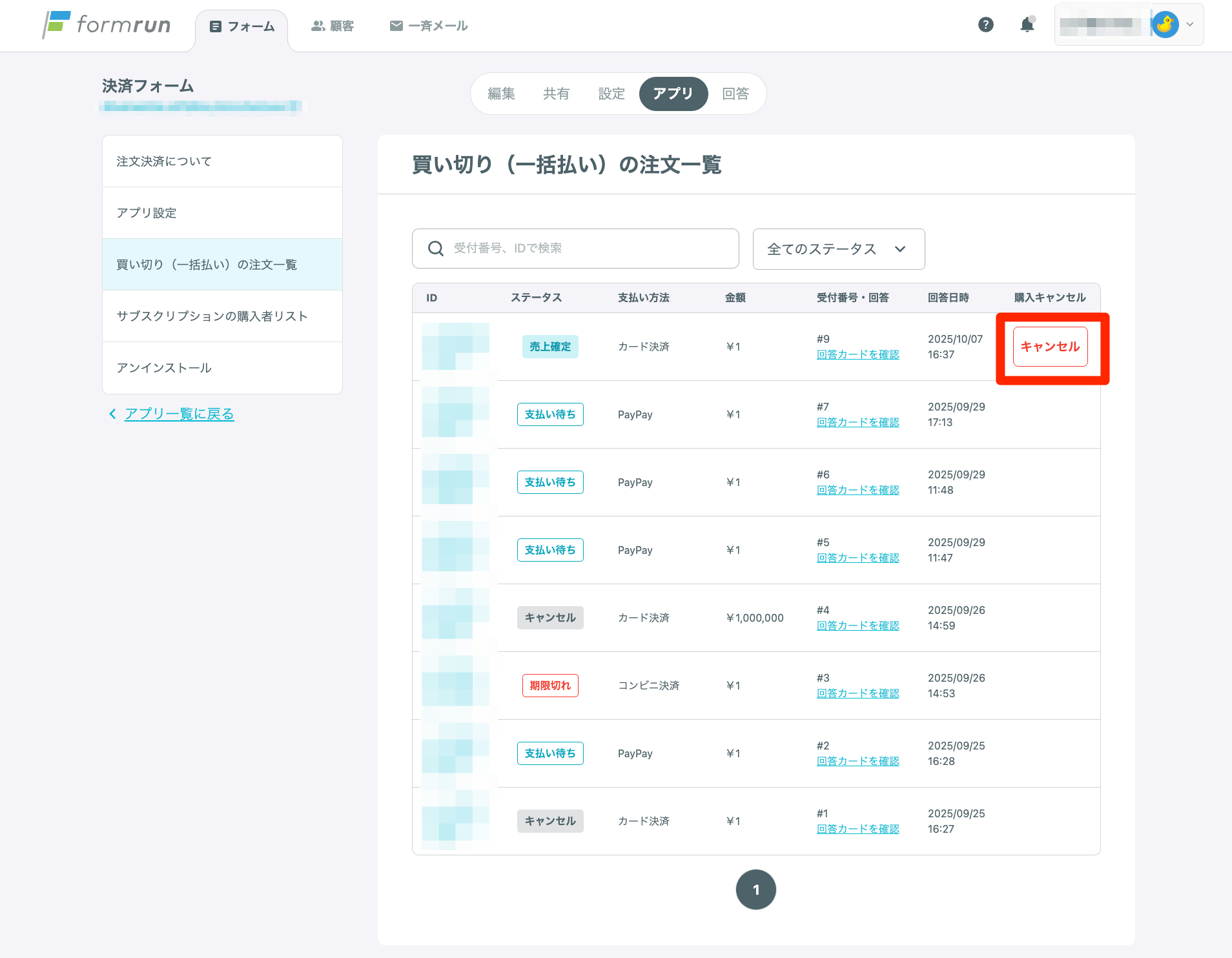Open the 回答 tab
This screenshot has height=958, width=1232.
pos(735,94)
